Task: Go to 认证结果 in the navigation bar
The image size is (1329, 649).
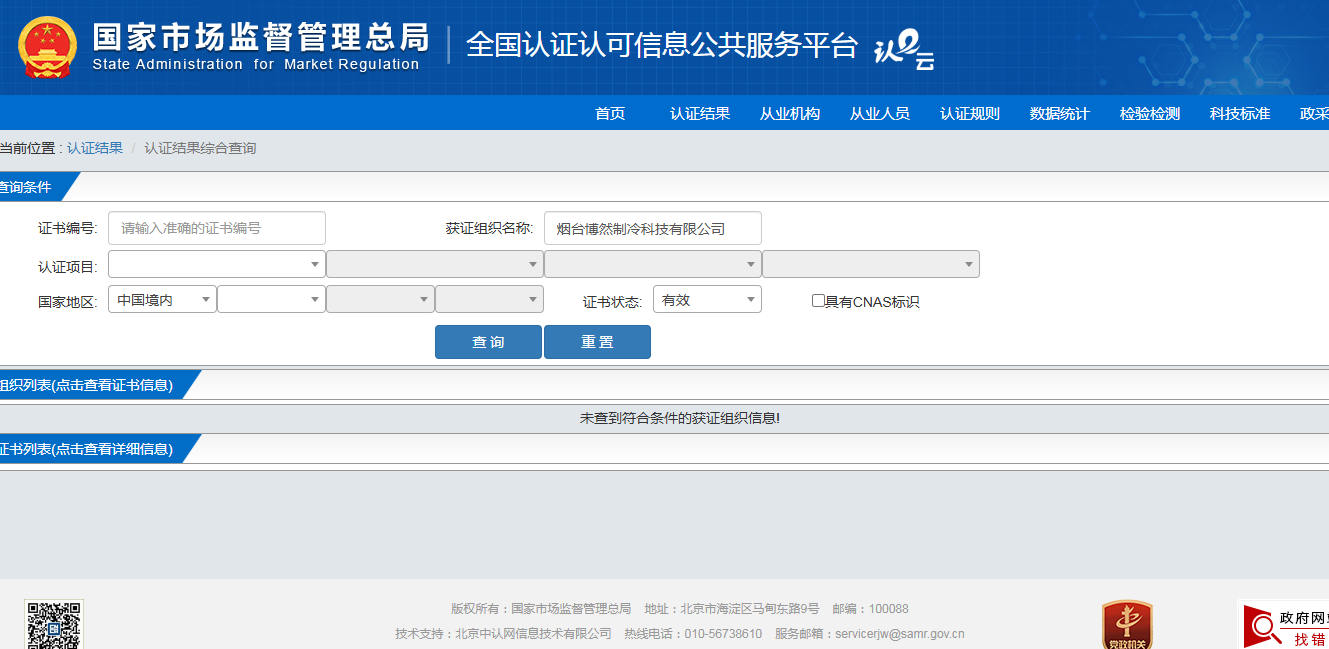Action: tap(700, 113)
